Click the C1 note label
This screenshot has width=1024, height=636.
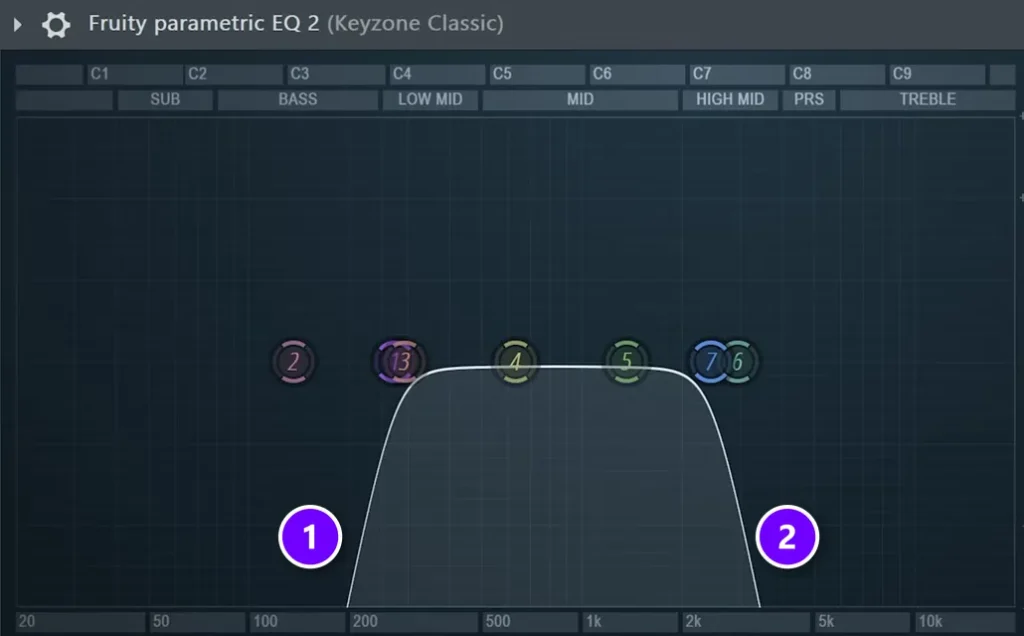pyautogui.click(x=99, y=74)
